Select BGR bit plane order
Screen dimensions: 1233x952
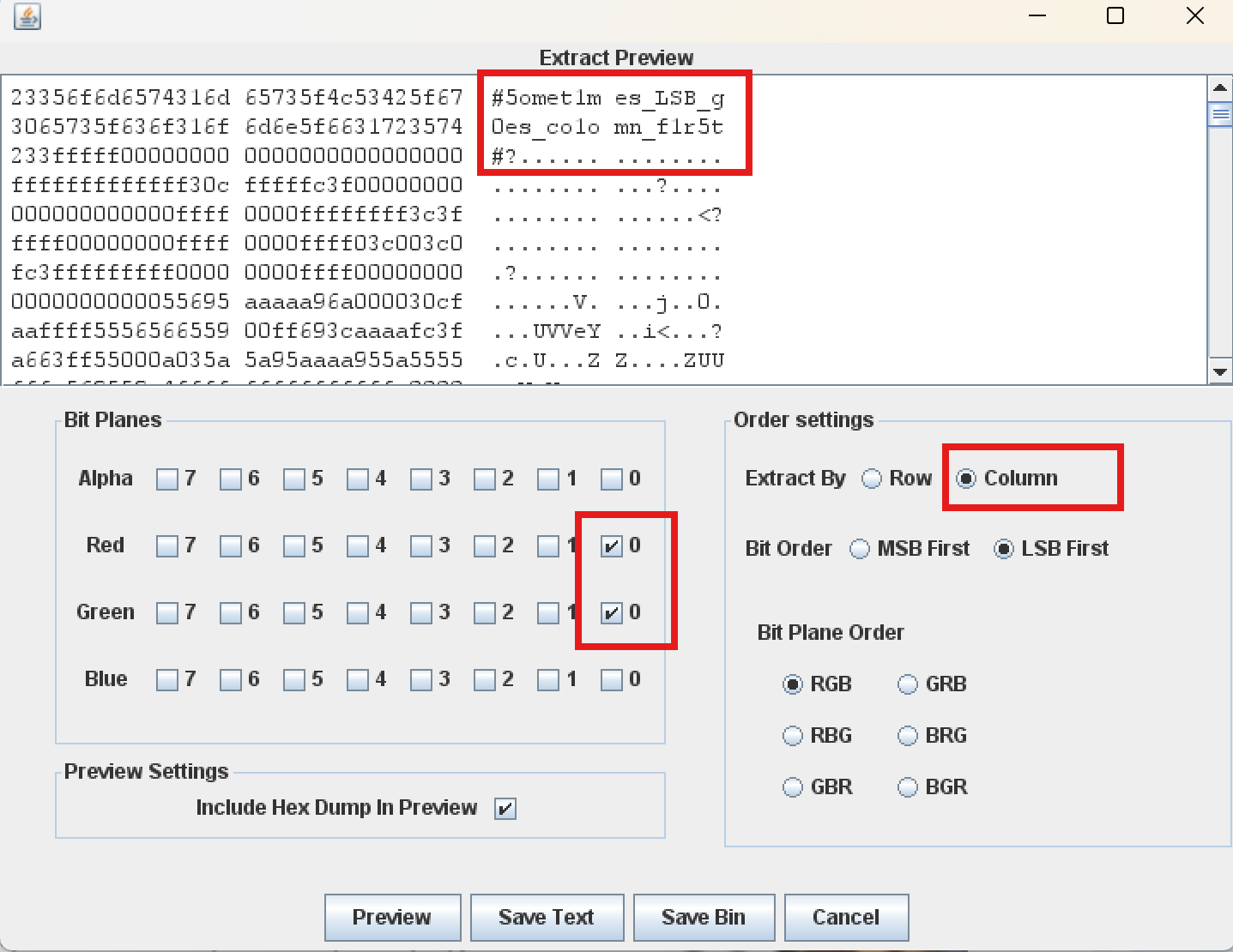[x=908, y=787]
